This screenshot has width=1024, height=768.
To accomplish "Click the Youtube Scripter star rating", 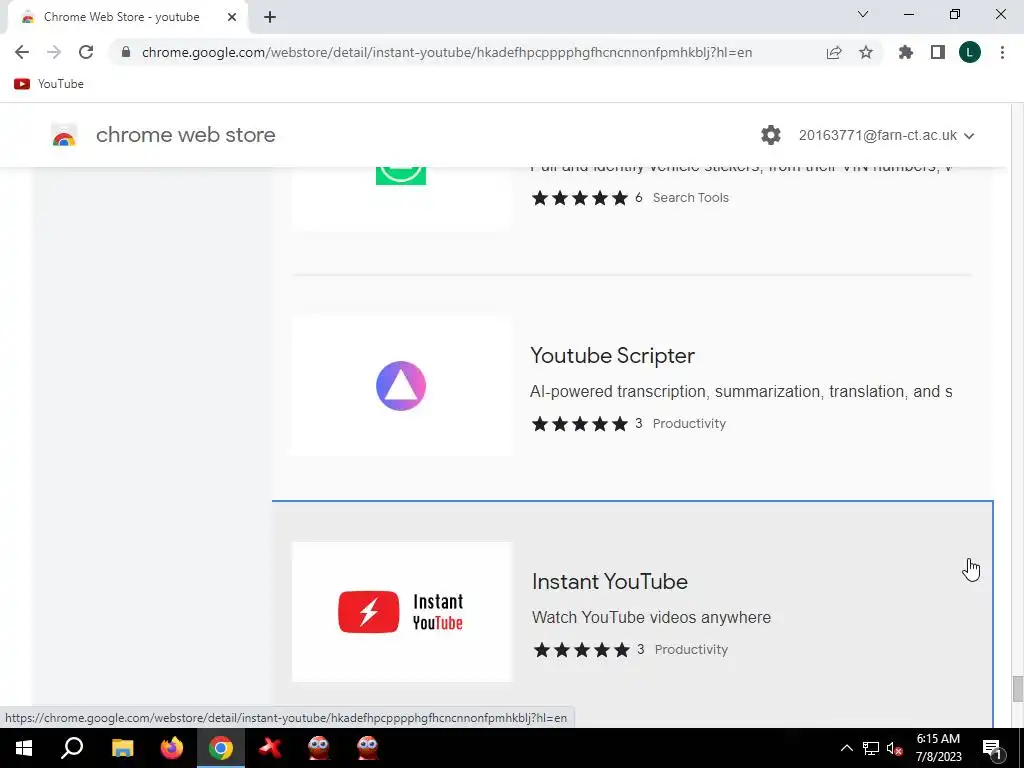I will (579, 424).
